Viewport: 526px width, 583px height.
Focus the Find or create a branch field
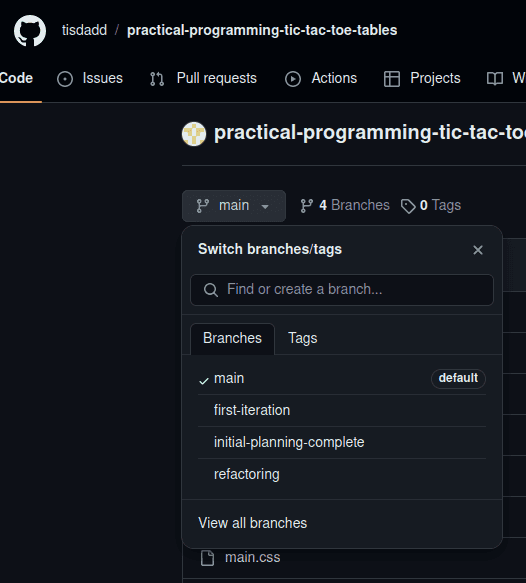pos(342,290)
